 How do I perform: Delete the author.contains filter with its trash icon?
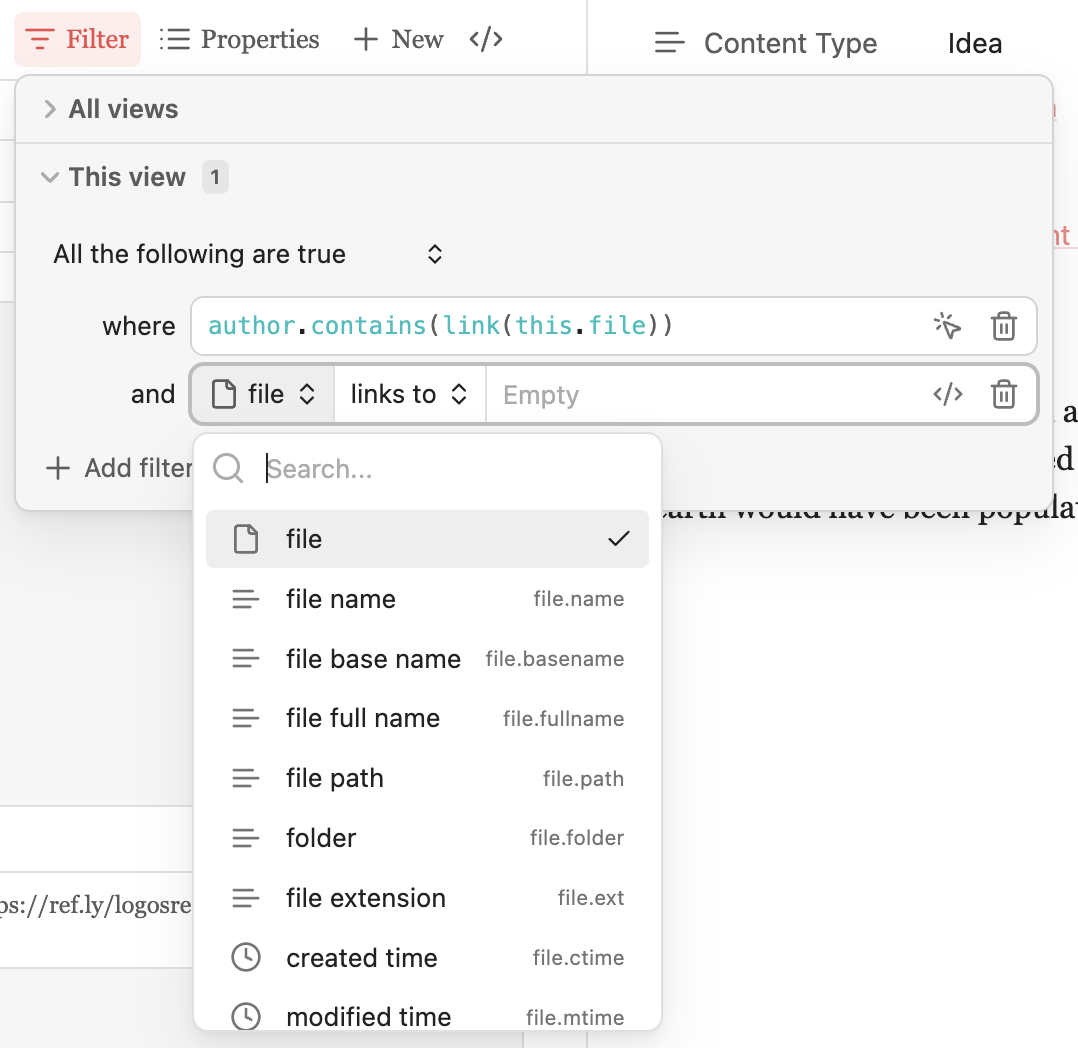(1003, 326)
